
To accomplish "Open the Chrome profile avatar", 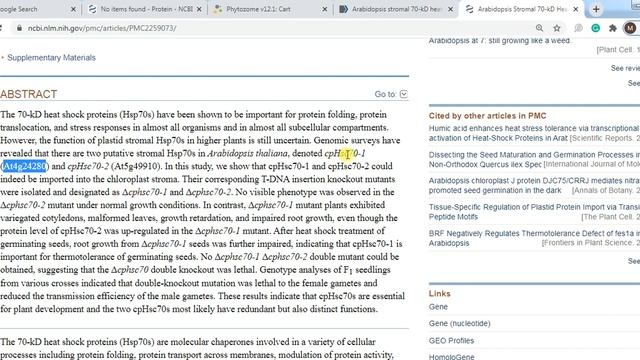I will (x=629, y=28).
